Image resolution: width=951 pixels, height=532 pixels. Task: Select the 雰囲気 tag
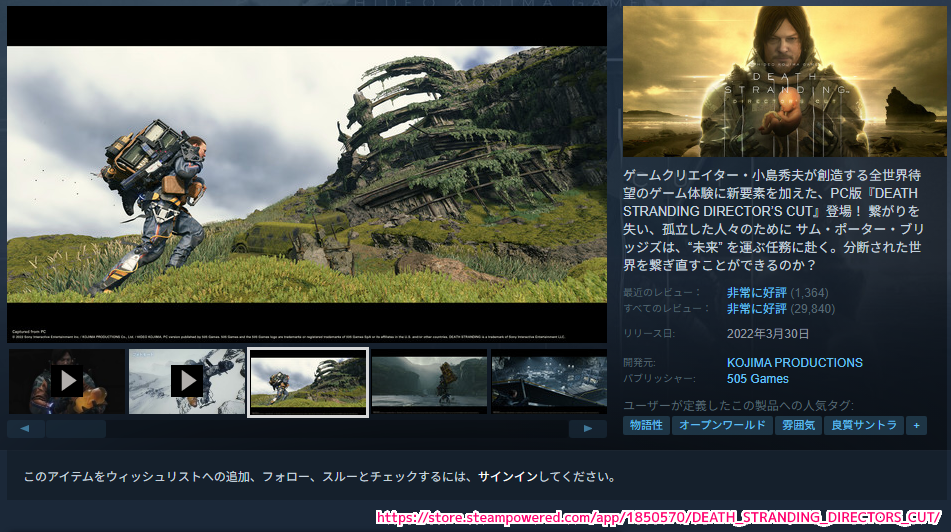[x=798, y=425]
